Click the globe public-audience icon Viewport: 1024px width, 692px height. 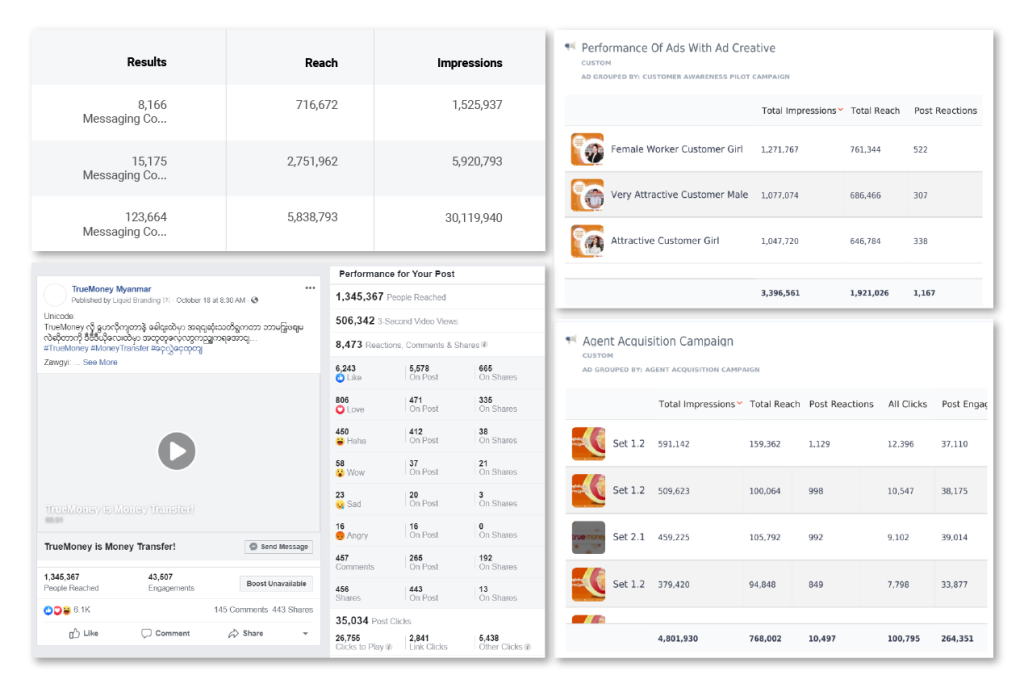(x=255, y=300)
